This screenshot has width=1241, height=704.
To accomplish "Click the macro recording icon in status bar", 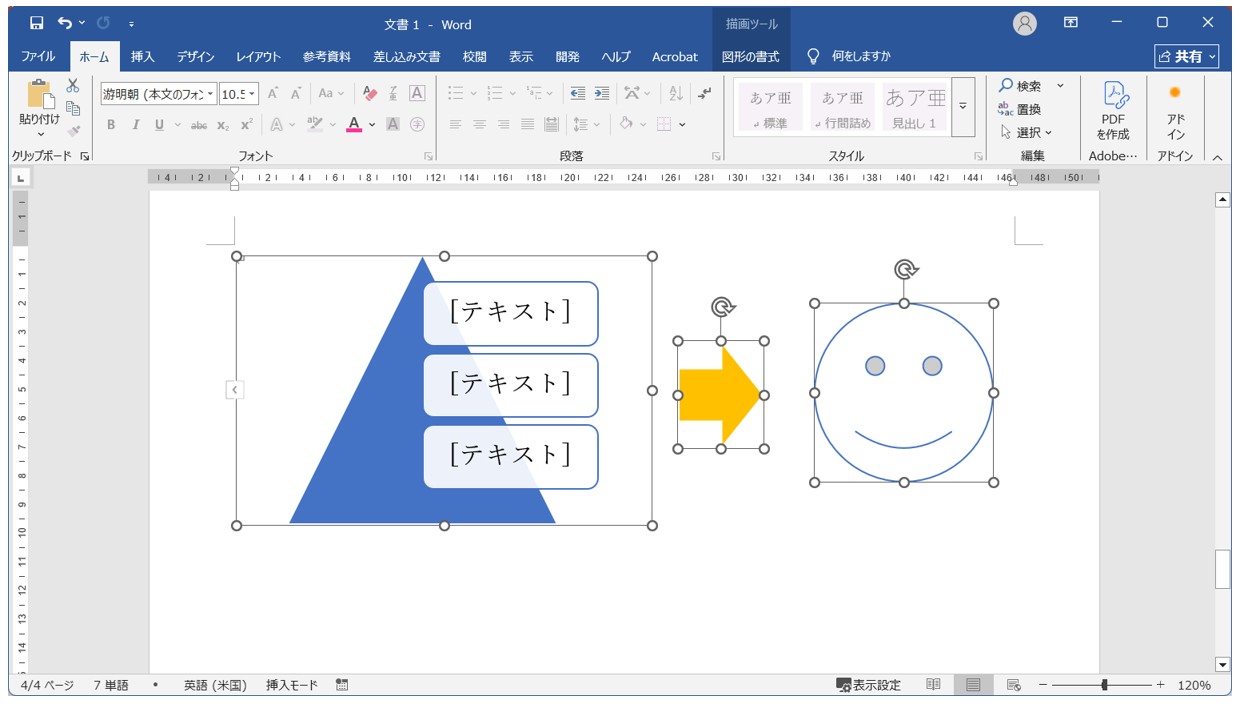I will point(342,685).
